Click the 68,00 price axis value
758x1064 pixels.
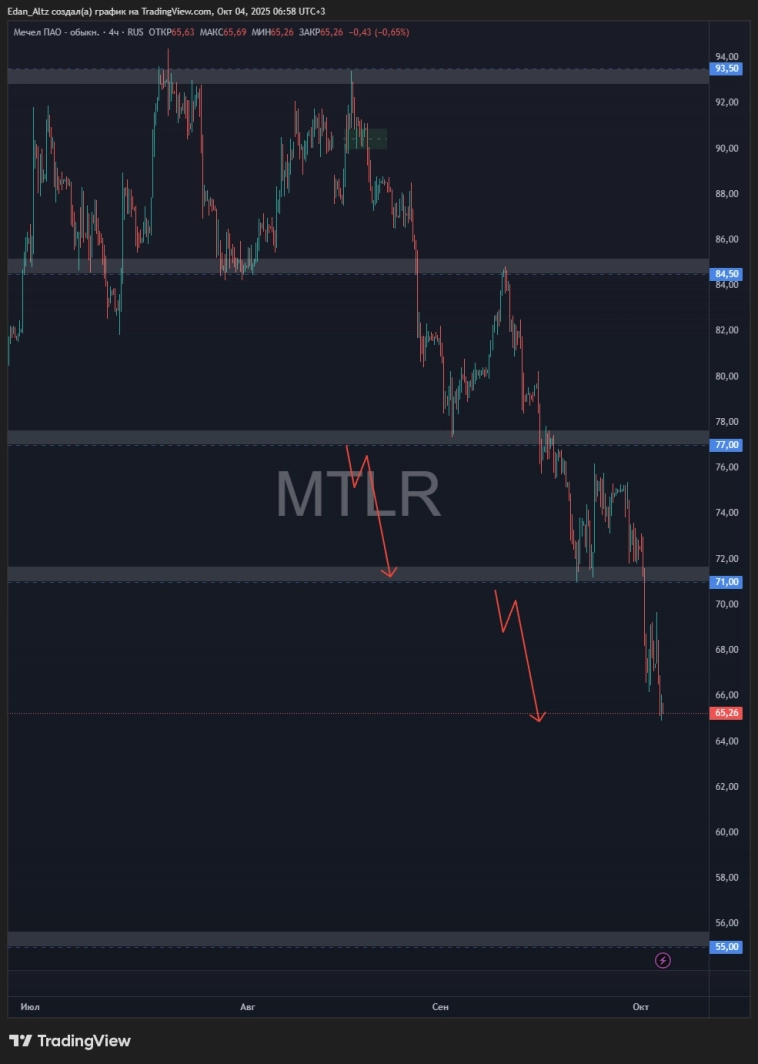(x=727, y=649)
